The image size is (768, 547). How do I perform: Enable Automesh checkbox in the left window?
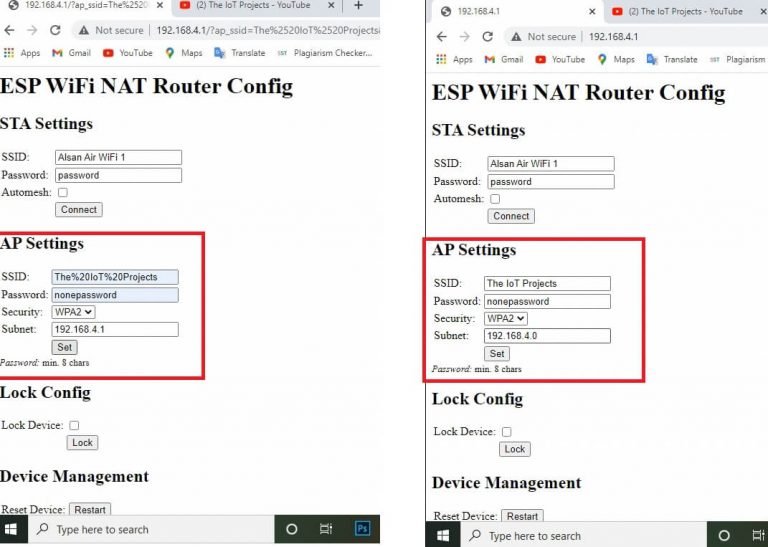(x=63, y=192)
